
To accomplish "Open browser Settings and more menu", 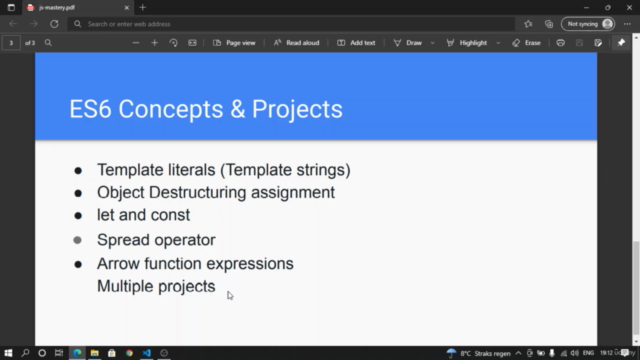I will [x=627, y=24].
